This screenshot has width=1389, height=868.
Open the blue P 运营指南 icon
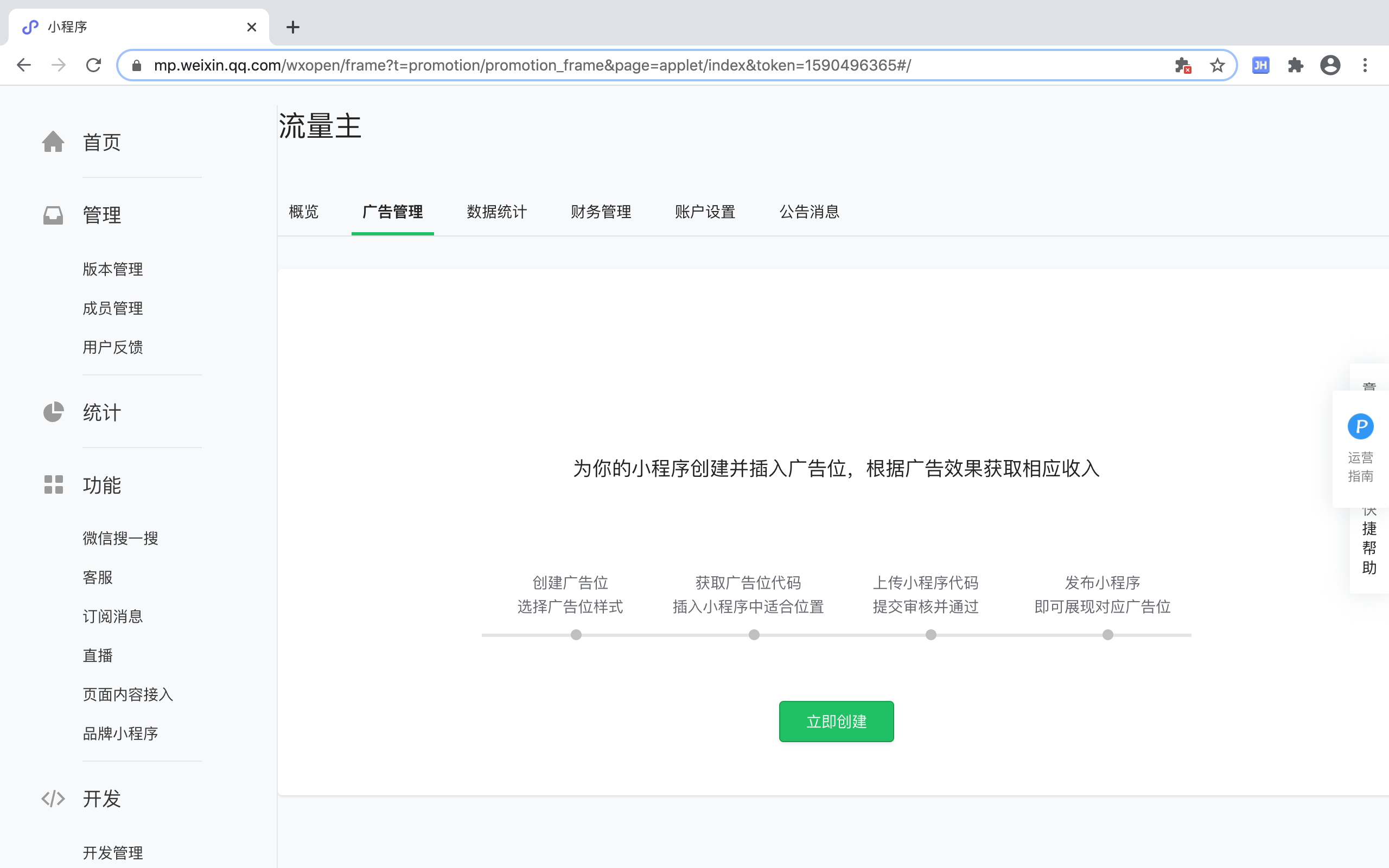(x=1360, y=426)
